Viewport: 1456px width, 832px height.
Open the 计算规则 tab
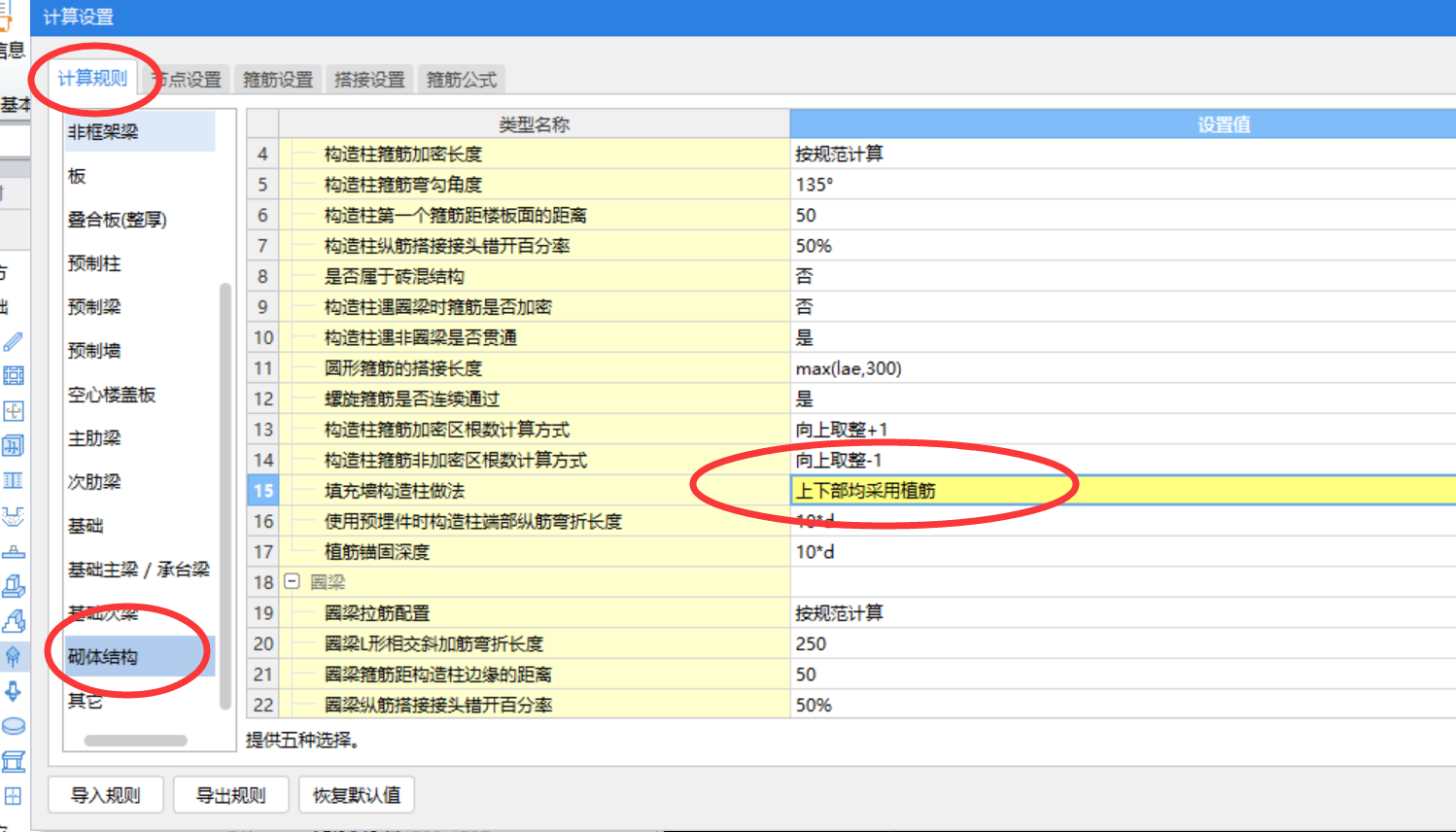[92, 78]
